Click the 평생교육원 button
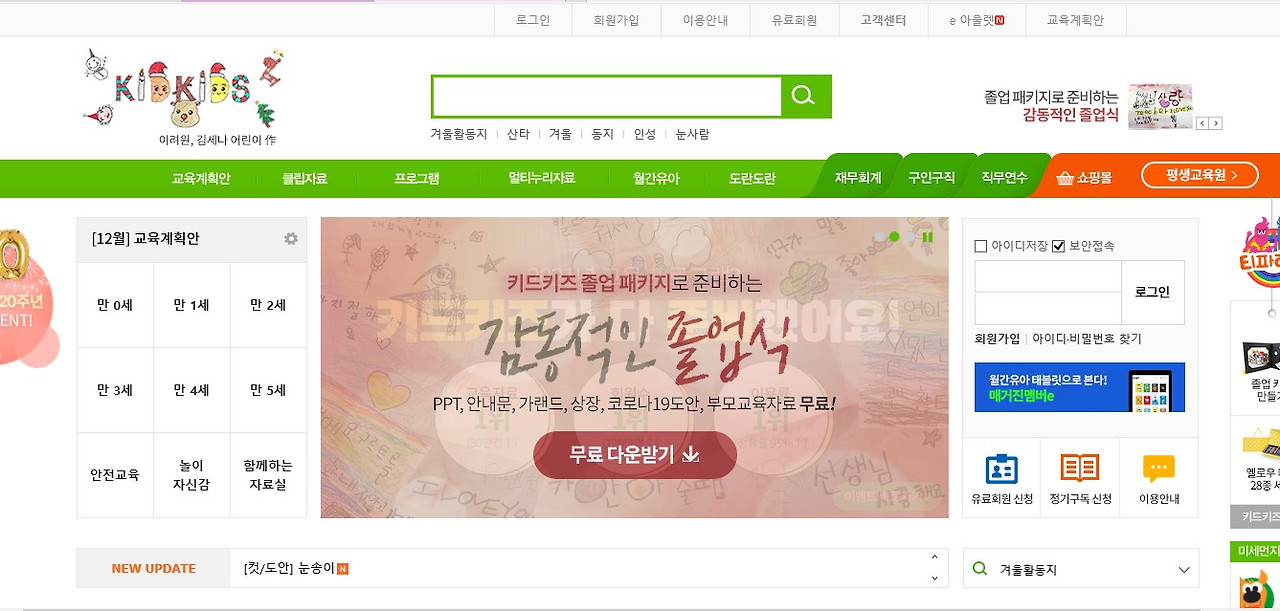The image size is (1280, 611). click(1199, 174)
